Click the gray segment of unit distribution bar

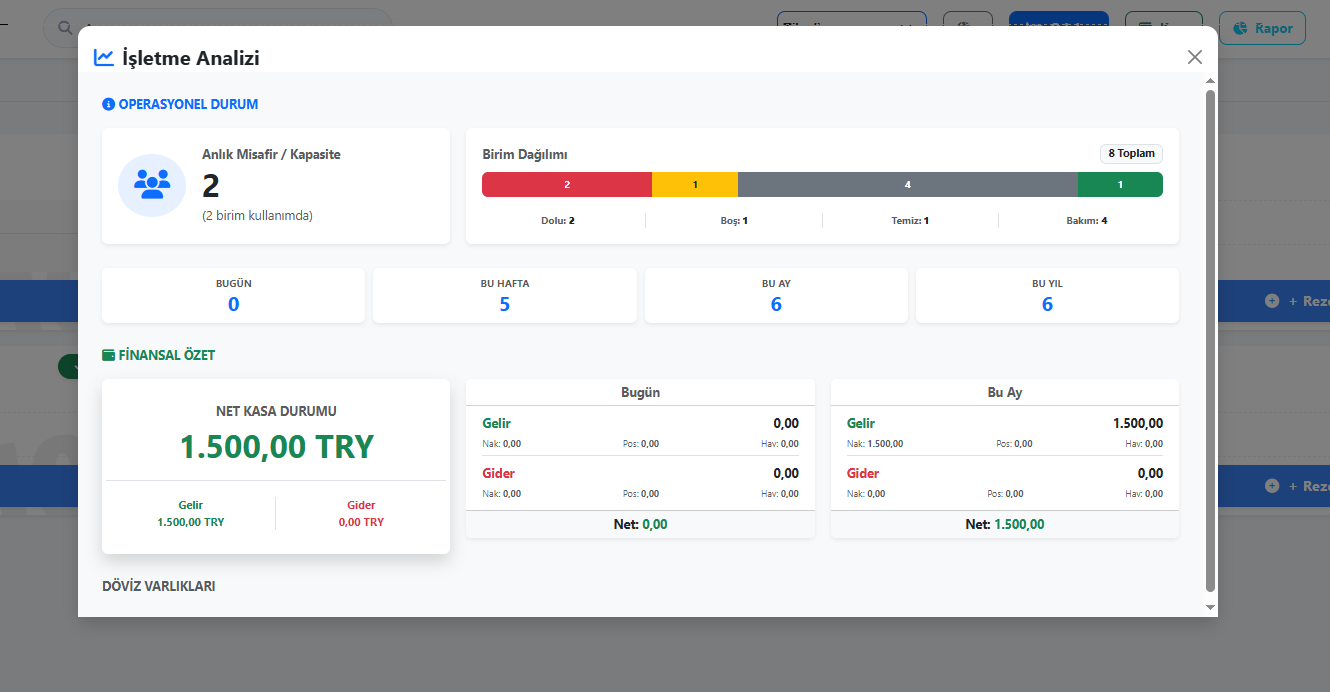pos(907,185)
